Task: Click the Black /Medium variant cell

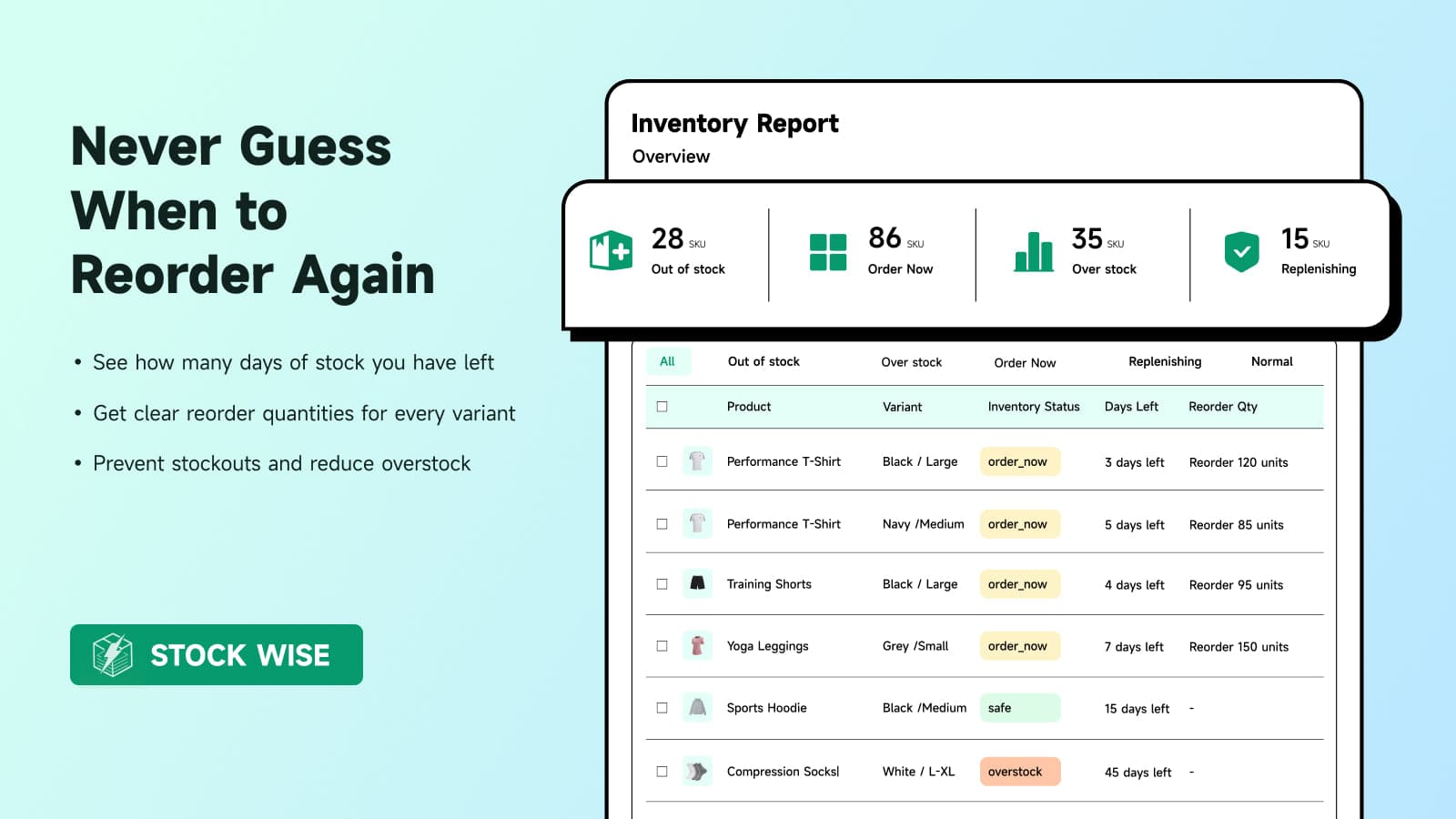Action: pyautogui.click(x=925, y=708)
